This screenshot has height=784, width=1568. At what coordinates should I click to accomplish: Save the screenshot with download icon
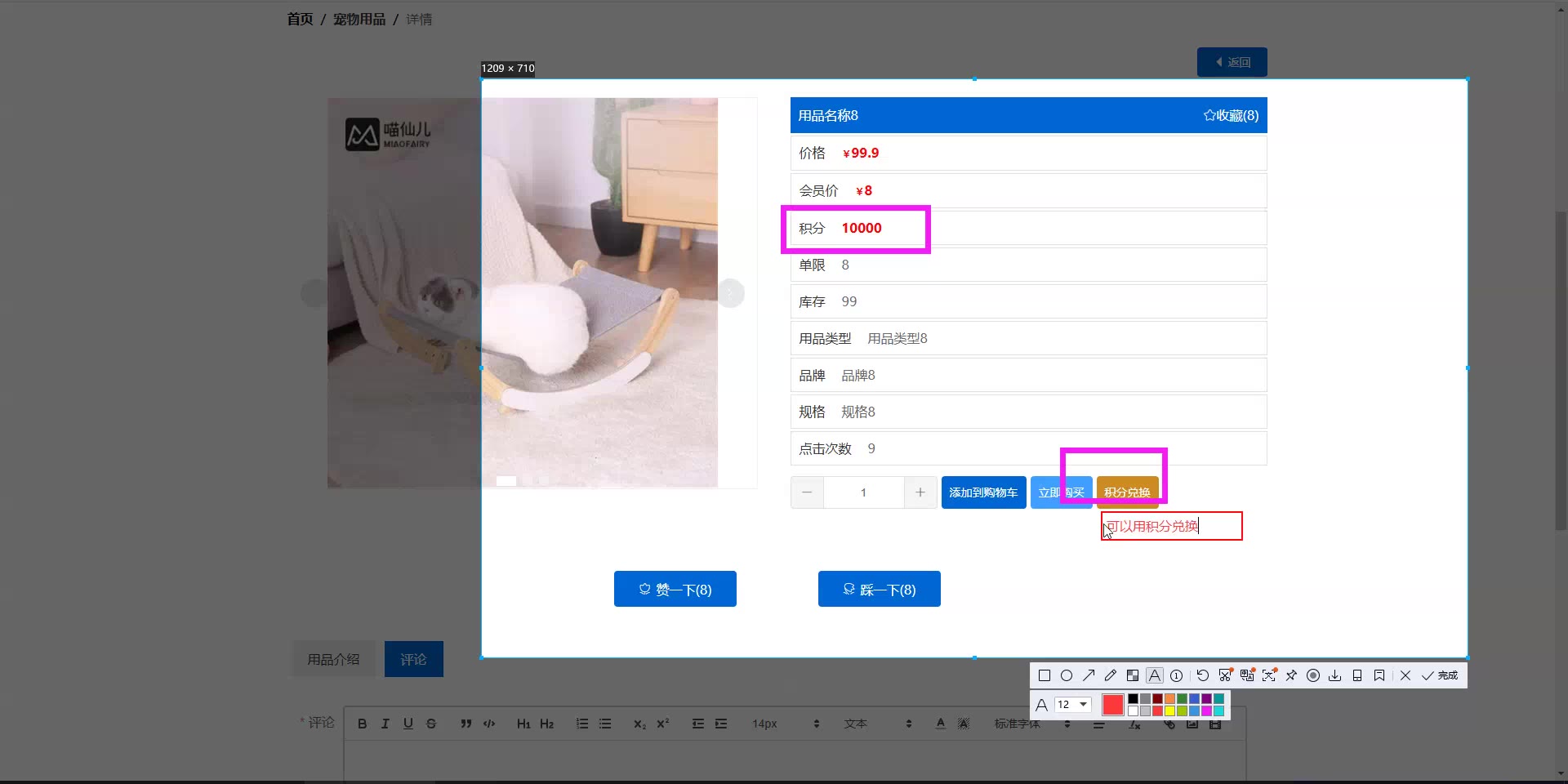pos(1335,675)
